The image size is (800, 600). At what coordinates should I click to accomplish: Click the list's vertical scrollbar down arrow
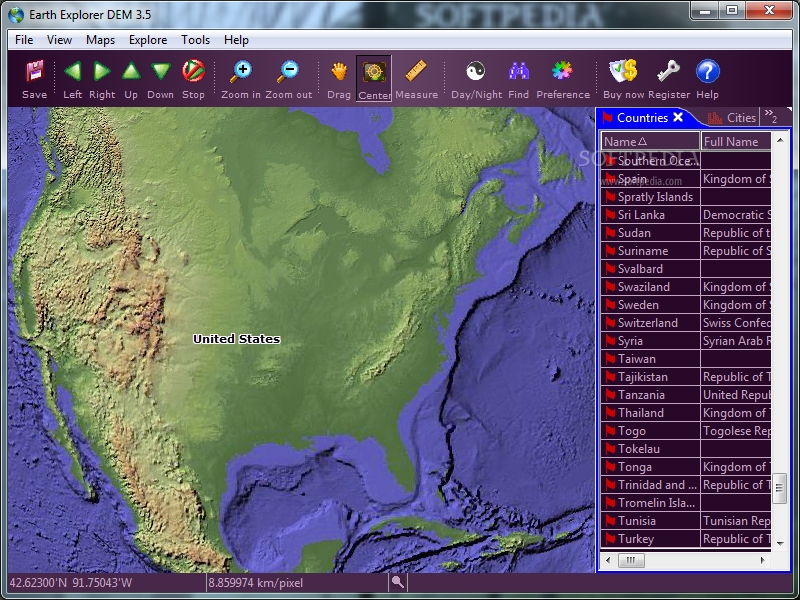coord(780,543)
